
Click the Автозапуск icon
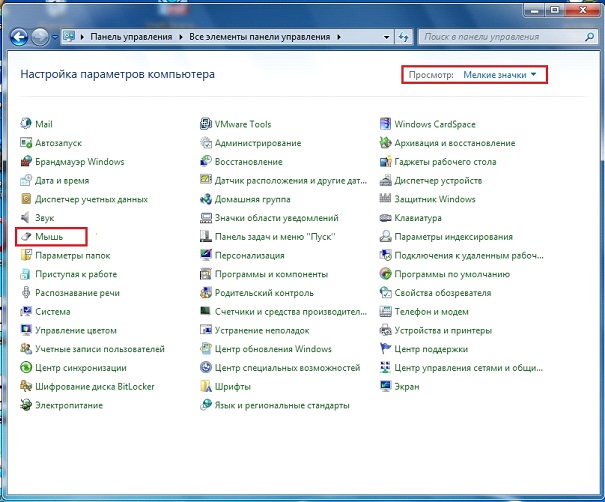pos(26,143)
